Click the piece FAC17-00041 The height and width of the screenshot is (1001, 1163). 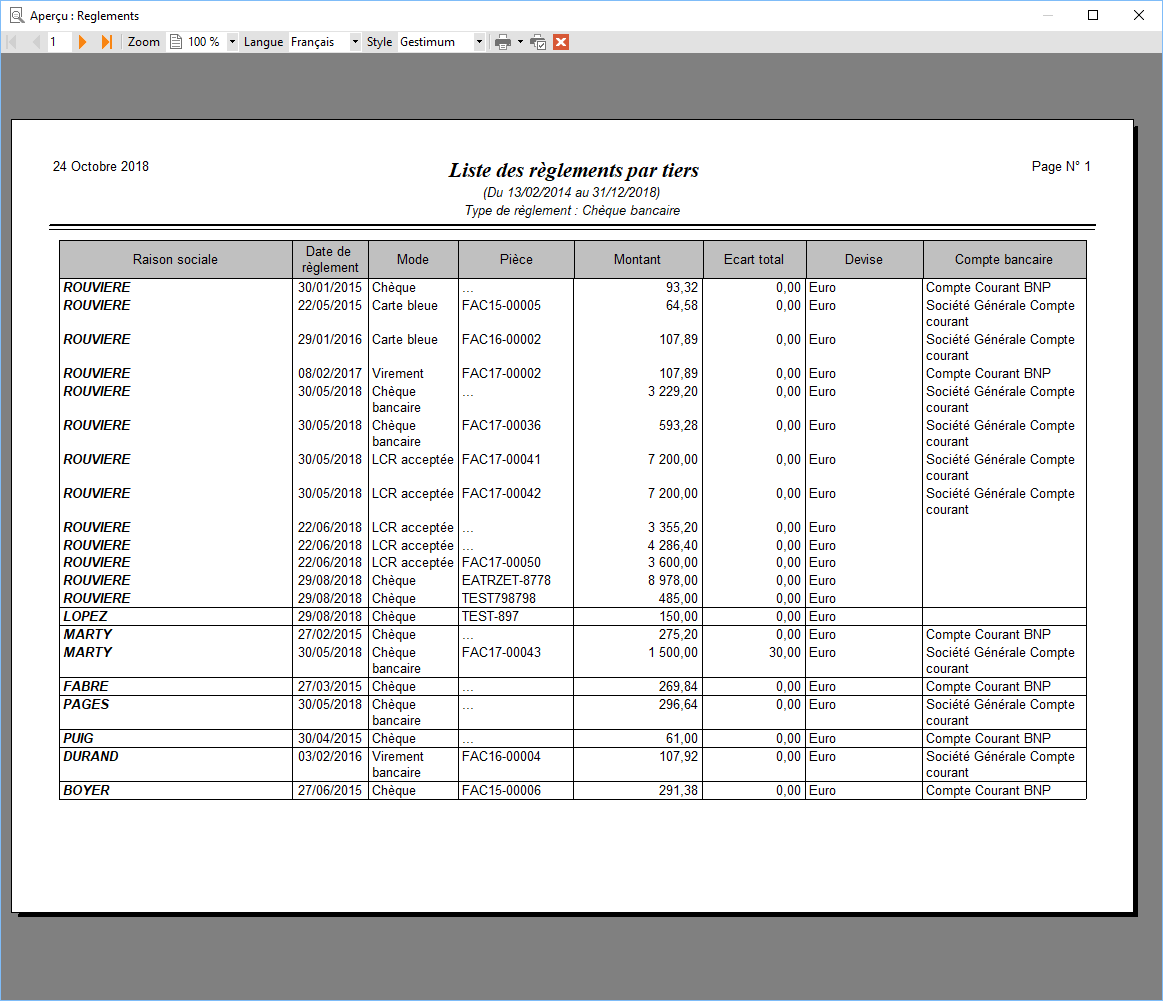coord(501,460)
